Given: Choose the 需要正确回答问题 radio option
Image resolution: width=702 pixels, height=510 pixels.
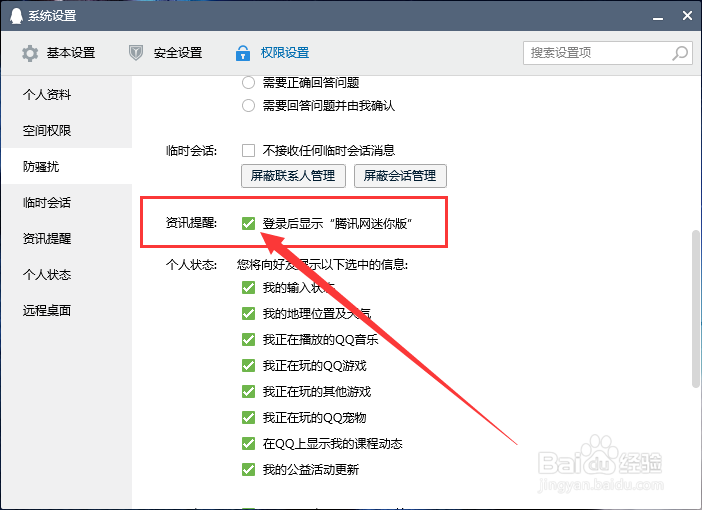Looking at the screenshot, I should tap(248, 83).
